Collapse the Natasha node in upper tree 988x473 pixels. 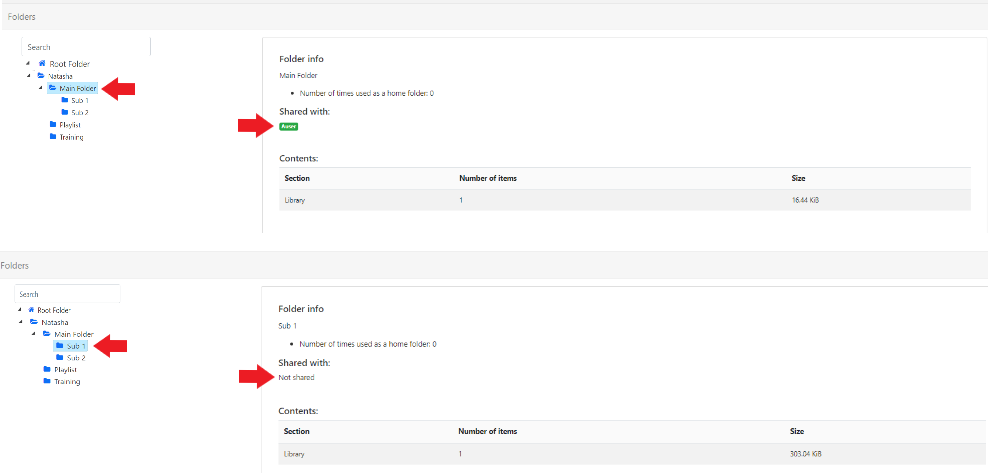[28, 76]
